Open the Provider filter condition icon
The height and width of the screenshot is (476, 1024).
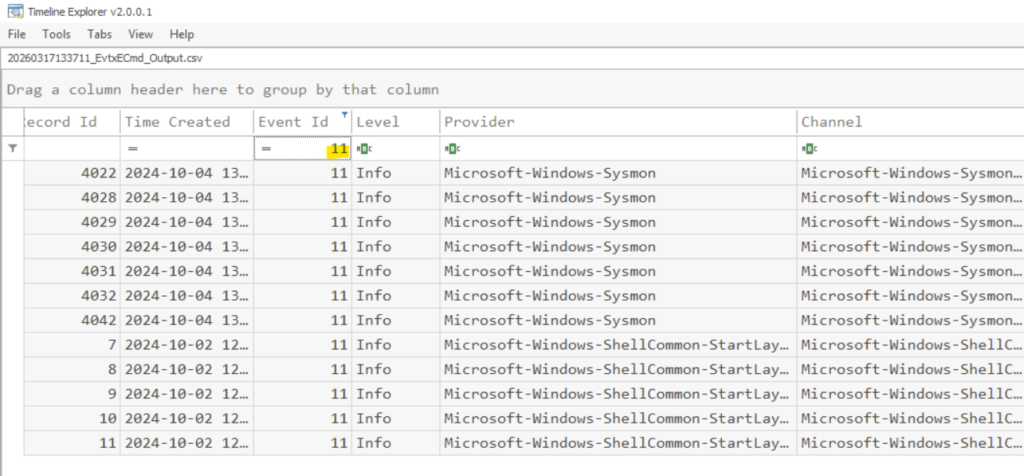pyautogui.click(x=452, y=148)
